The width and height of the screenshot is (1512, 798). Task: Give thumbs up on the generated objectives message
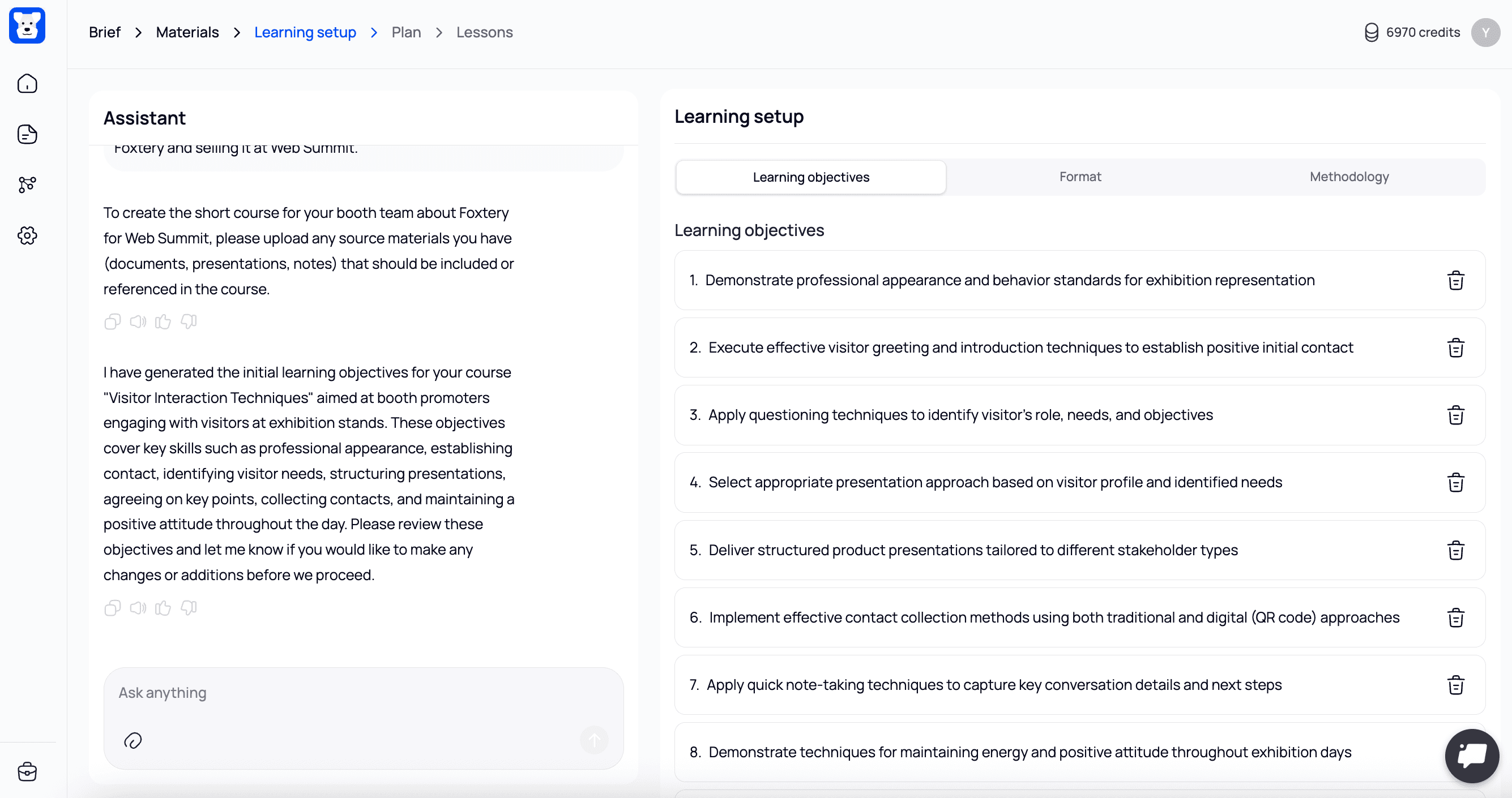[163, 608]
